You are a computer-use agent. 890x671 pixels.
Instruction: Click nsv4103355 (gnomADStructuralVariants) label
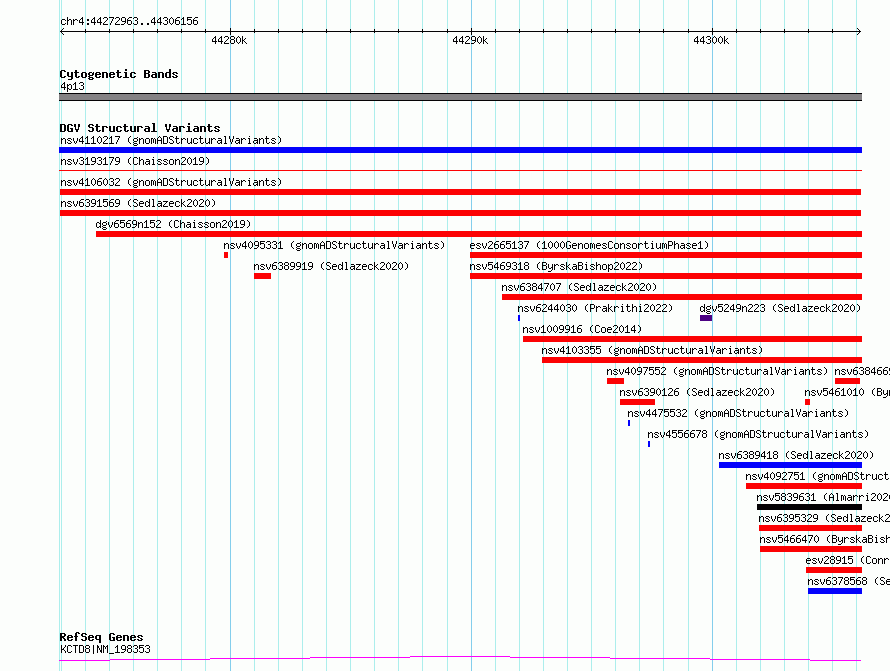[652, 350]
